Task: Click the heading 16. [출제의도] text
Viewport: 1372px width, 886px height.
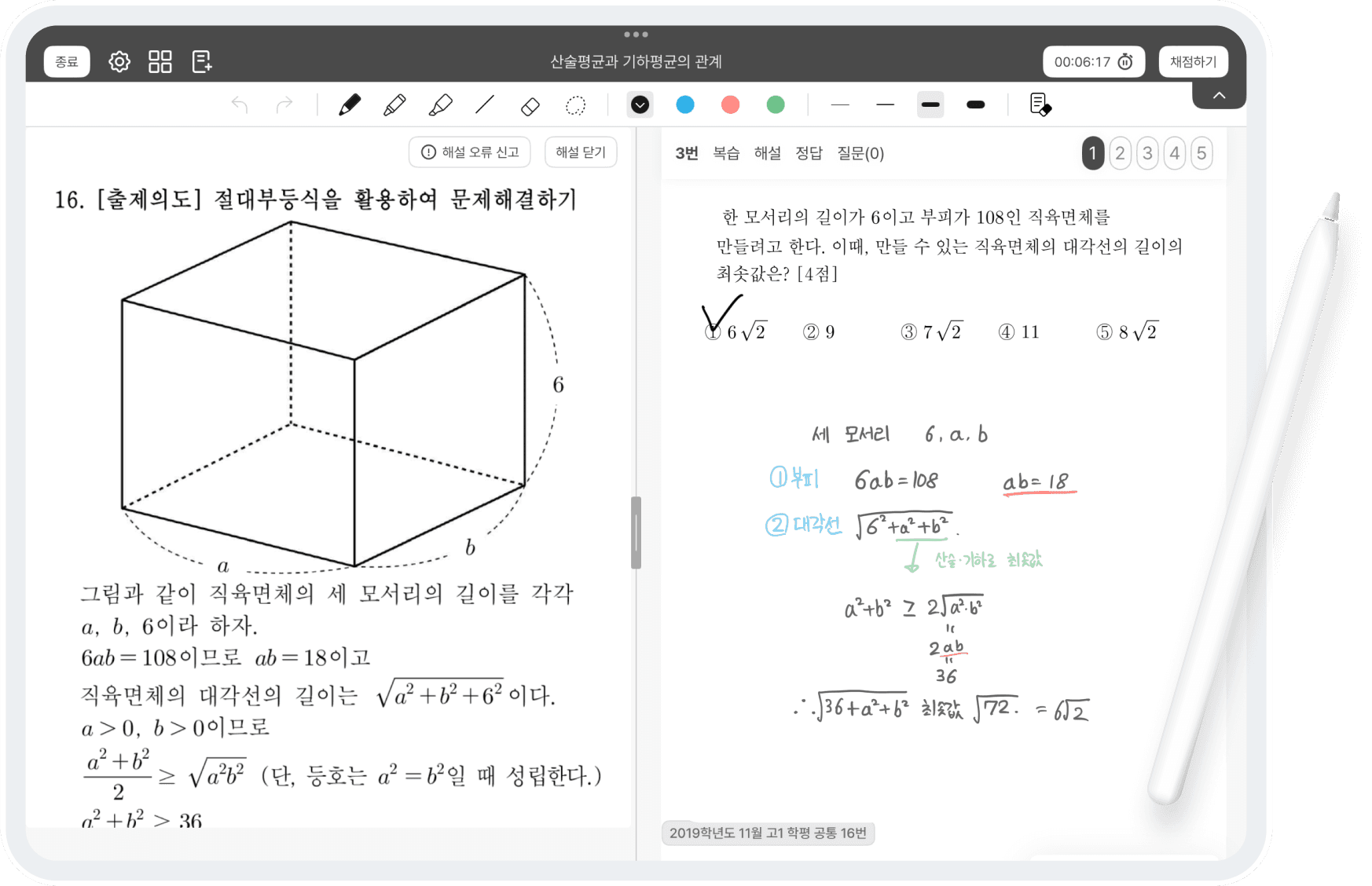Action: (x=316, y=200)
